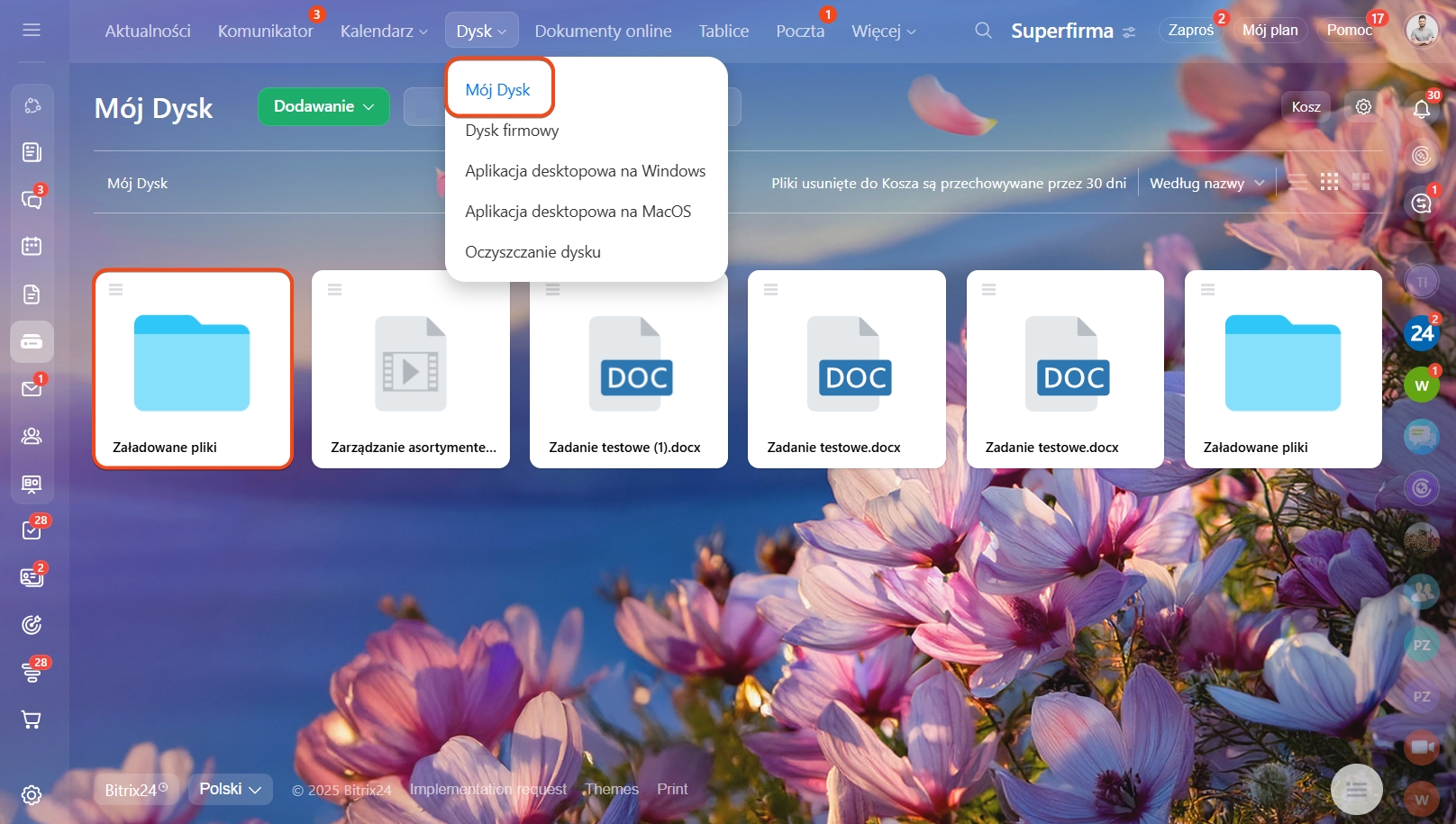This screenshot has width=1456, height=824.
Task: Switch to large tile view icon
Action: (1360, 182)
